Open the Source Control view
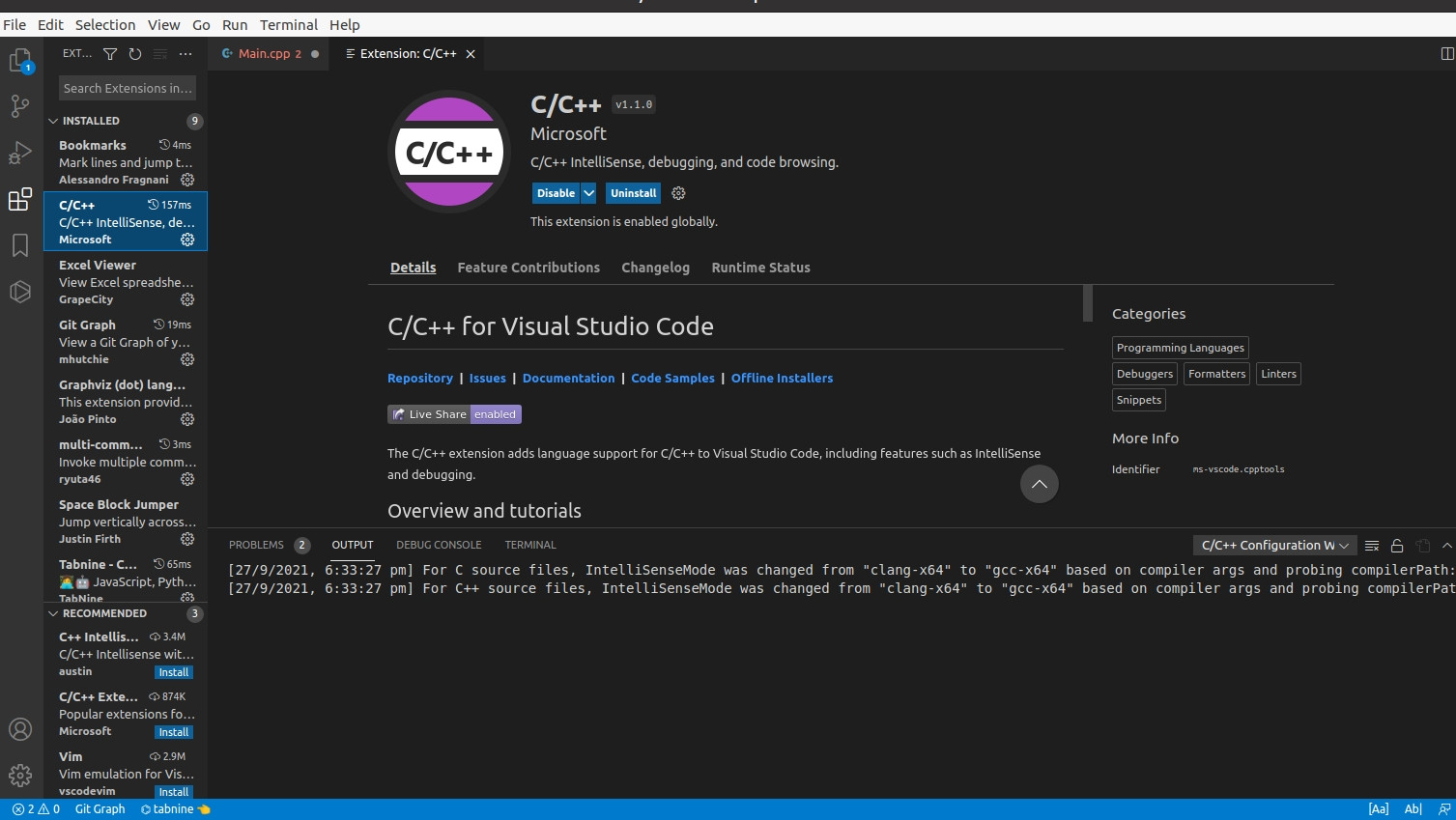Viewport: 1456px width, 820px height. pos(20,106)
